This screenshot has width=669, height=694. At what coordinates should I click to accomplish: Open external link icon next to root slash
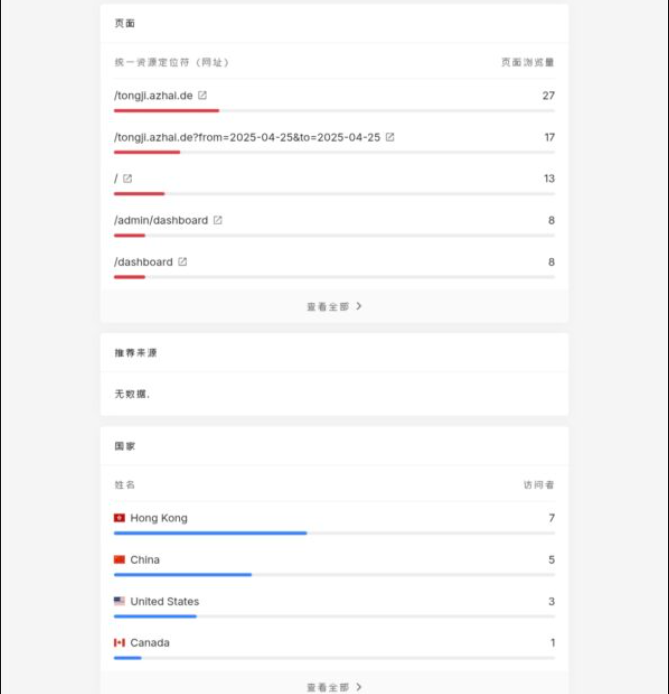pos(127,178)
